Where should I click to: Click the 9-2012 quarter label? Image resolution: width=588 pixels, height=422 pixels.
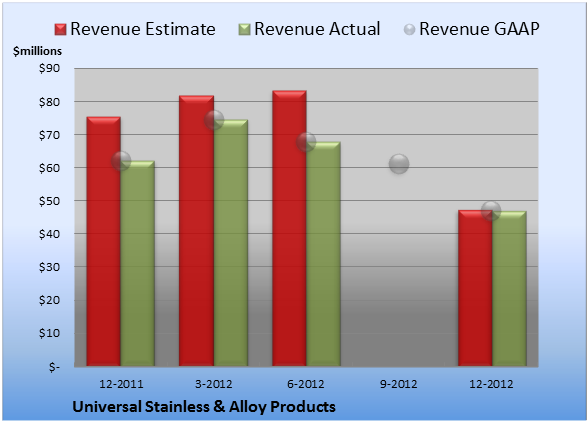pos(399,384)
